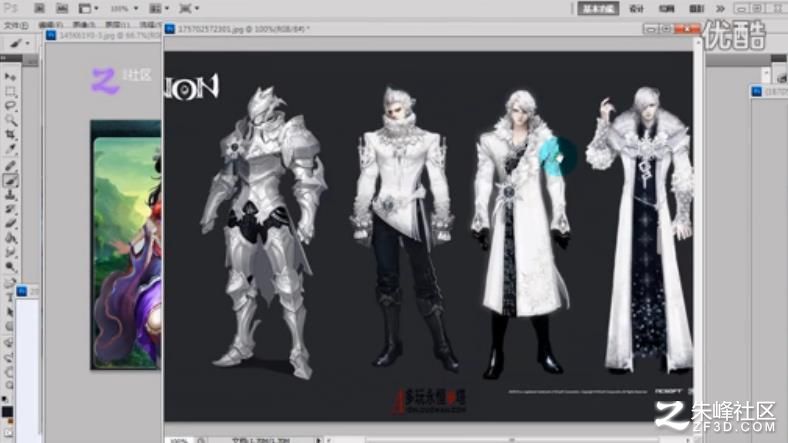Open the 图像 (Image) menu
Image resolution: width=788 pixels, height=443 pixels.
pos(84,25)
